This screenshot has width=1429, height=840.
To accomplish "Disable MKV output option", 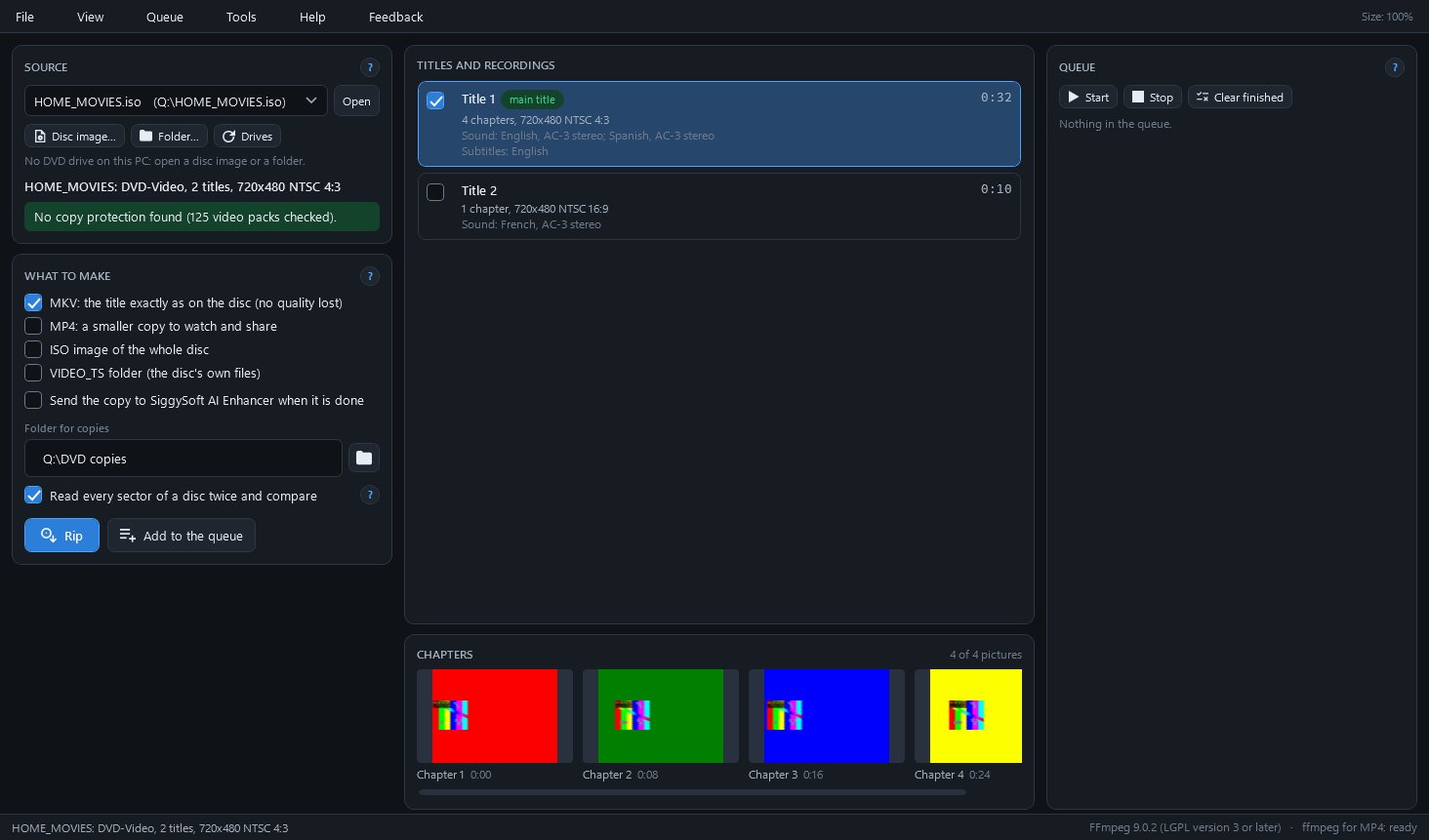I will pos(33,302).
